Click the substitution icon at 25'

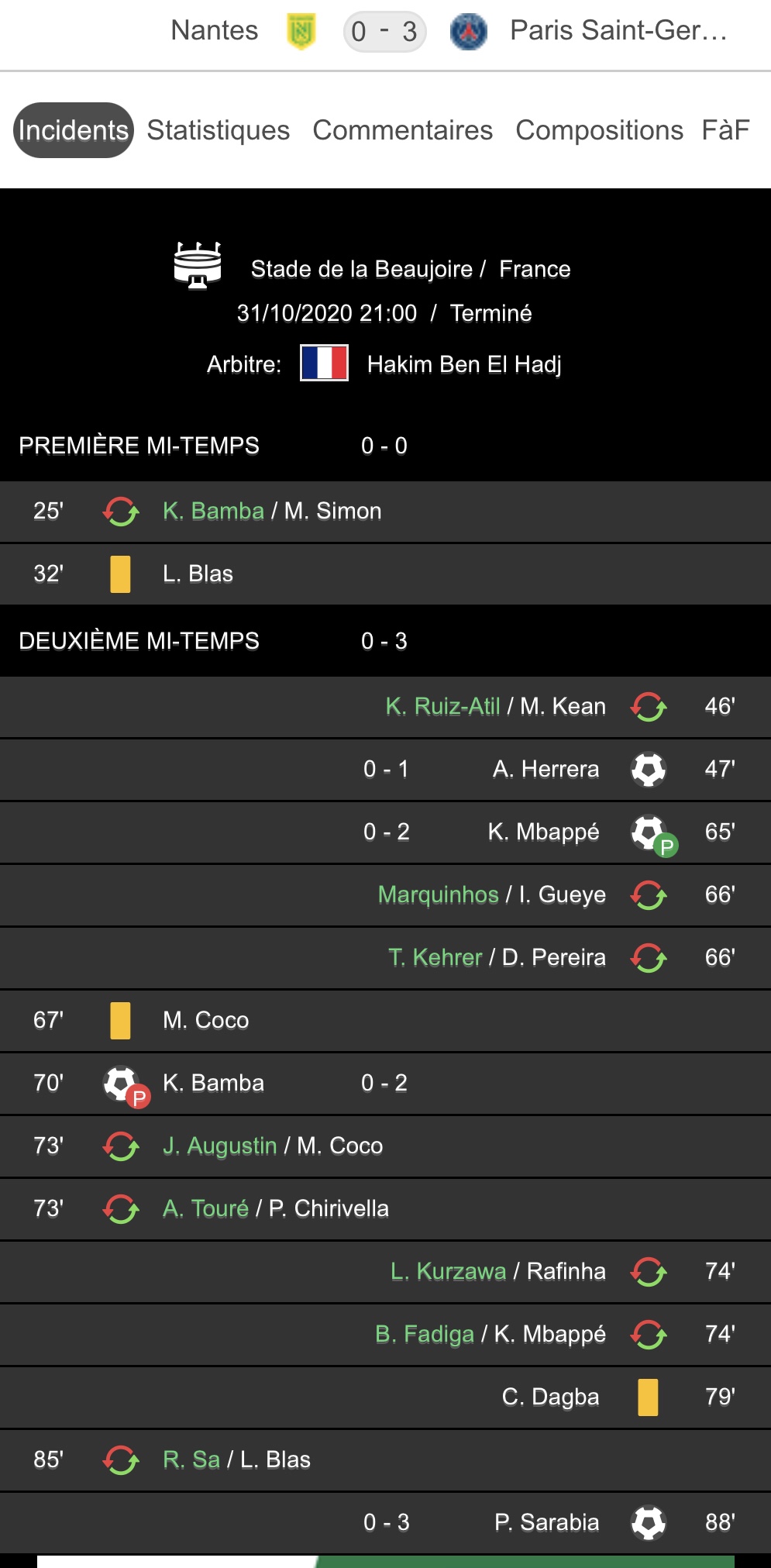[121, 512]
